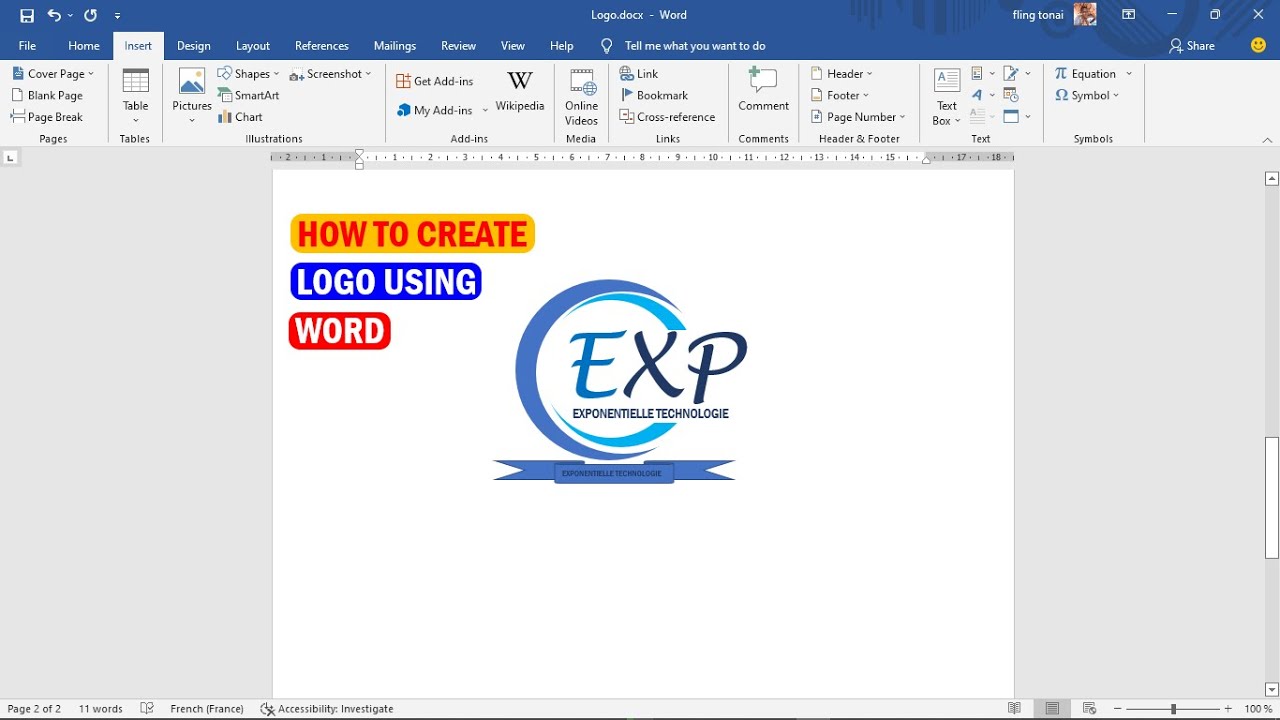This screenshot has height=720, width=1280.
Task: Switch to the Home tab
Action: click(x=84, y=46)
